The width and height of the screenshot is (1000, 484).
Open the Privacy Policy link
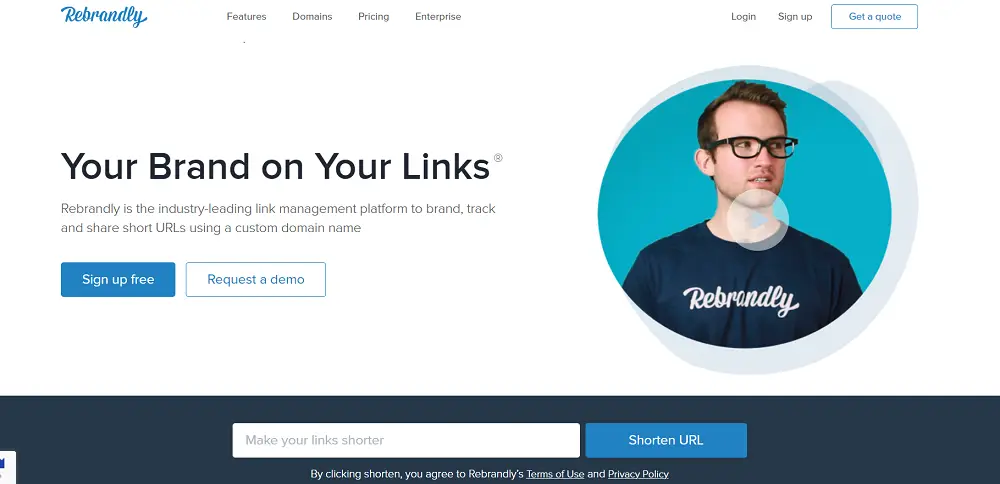(x=638, y=474)
